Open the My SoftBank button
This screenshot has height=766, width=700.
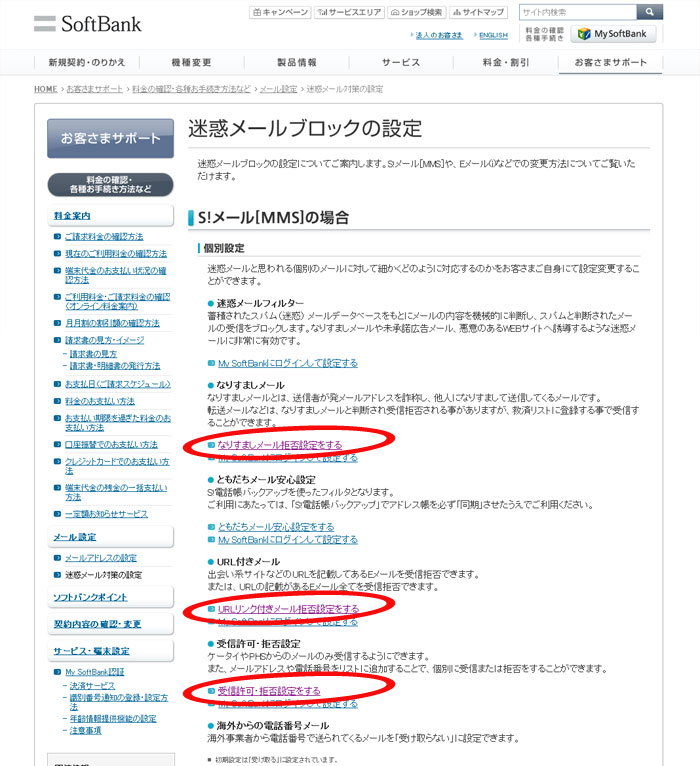(x=613, y=34)
